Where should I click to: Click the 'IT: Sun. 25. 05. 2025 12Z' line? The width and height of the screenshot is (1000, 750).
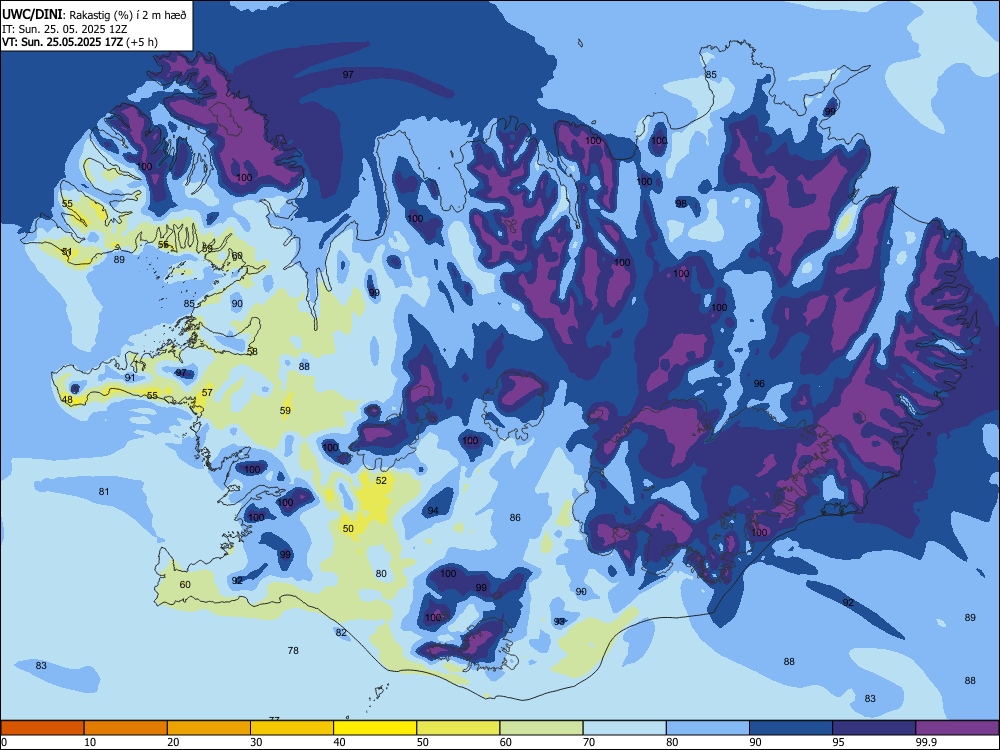click(x=64, y=29)
